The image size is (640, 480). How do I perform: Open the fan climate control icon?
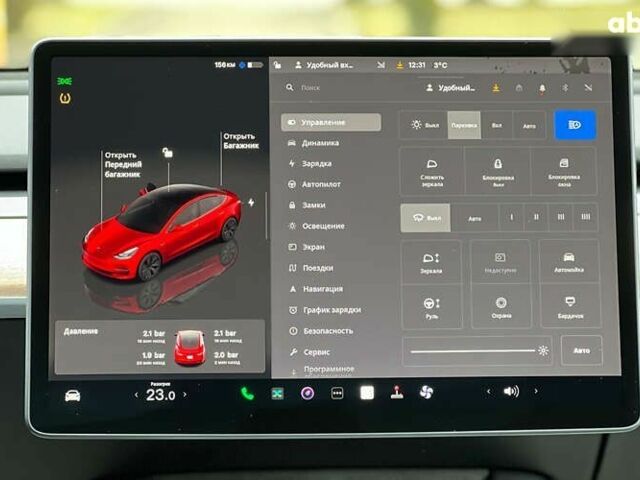427,392
